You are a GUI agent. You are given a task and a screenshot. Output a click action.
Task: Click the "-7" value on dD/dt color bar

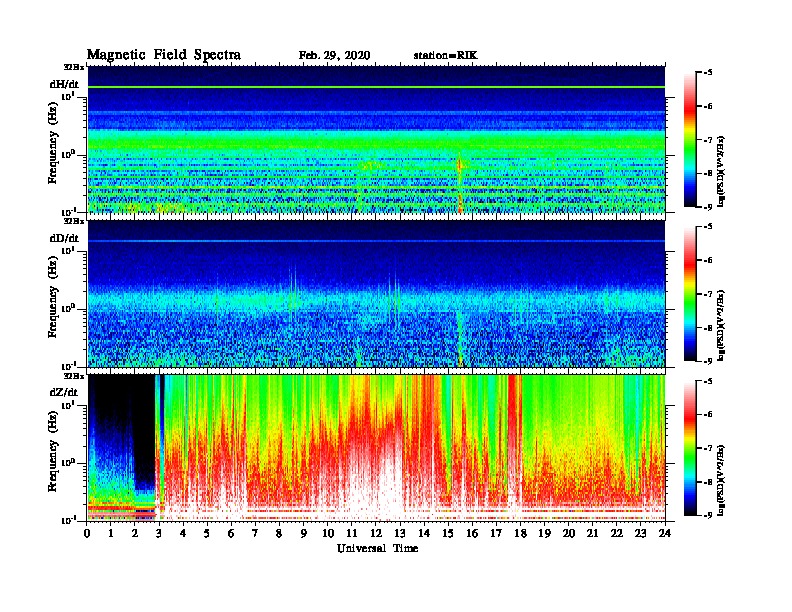[x=708, y=294]
